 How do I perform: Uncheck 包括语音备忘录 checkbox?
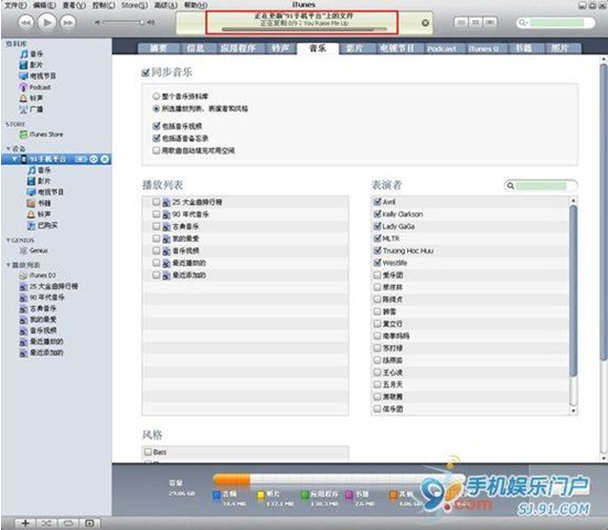156,138
